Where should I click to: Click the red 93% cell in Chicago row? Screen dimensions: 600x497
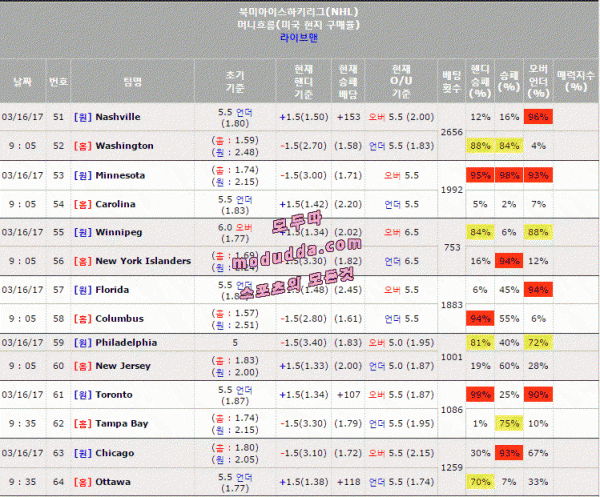[509, 453]
